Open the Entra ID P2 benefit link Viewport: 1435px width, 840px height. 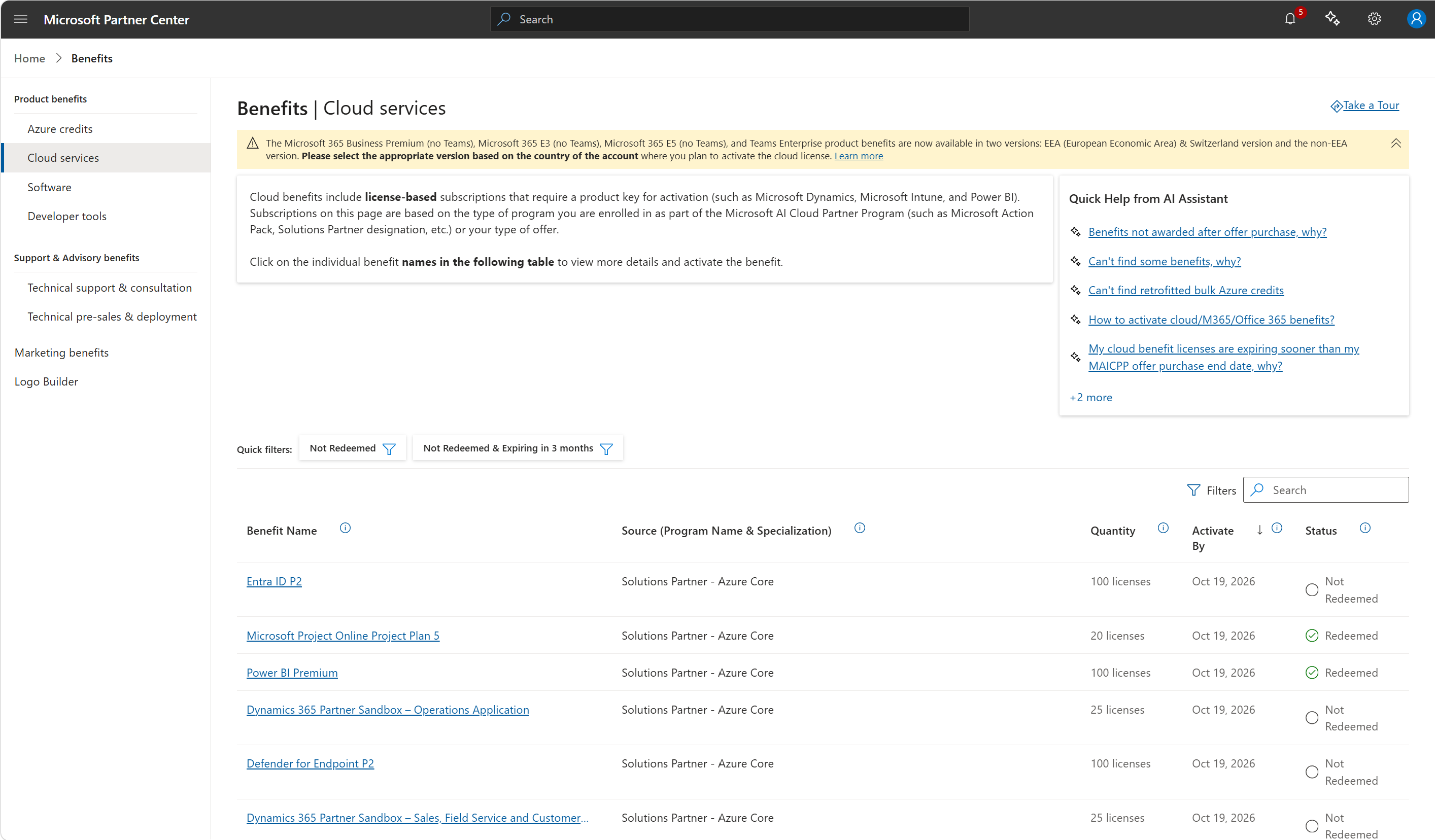pyautogui.click(x=274, y=581)
